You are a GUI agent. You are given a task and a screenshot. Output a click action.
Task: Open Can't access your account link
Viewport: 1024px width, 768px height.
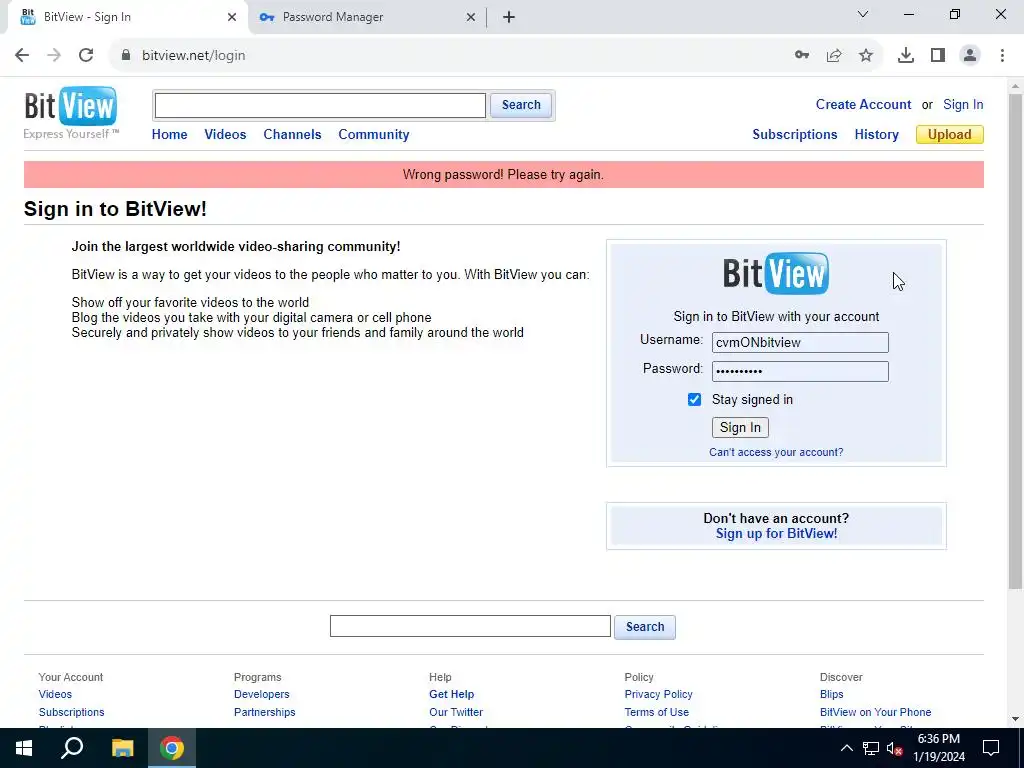(x=776, y=452)
